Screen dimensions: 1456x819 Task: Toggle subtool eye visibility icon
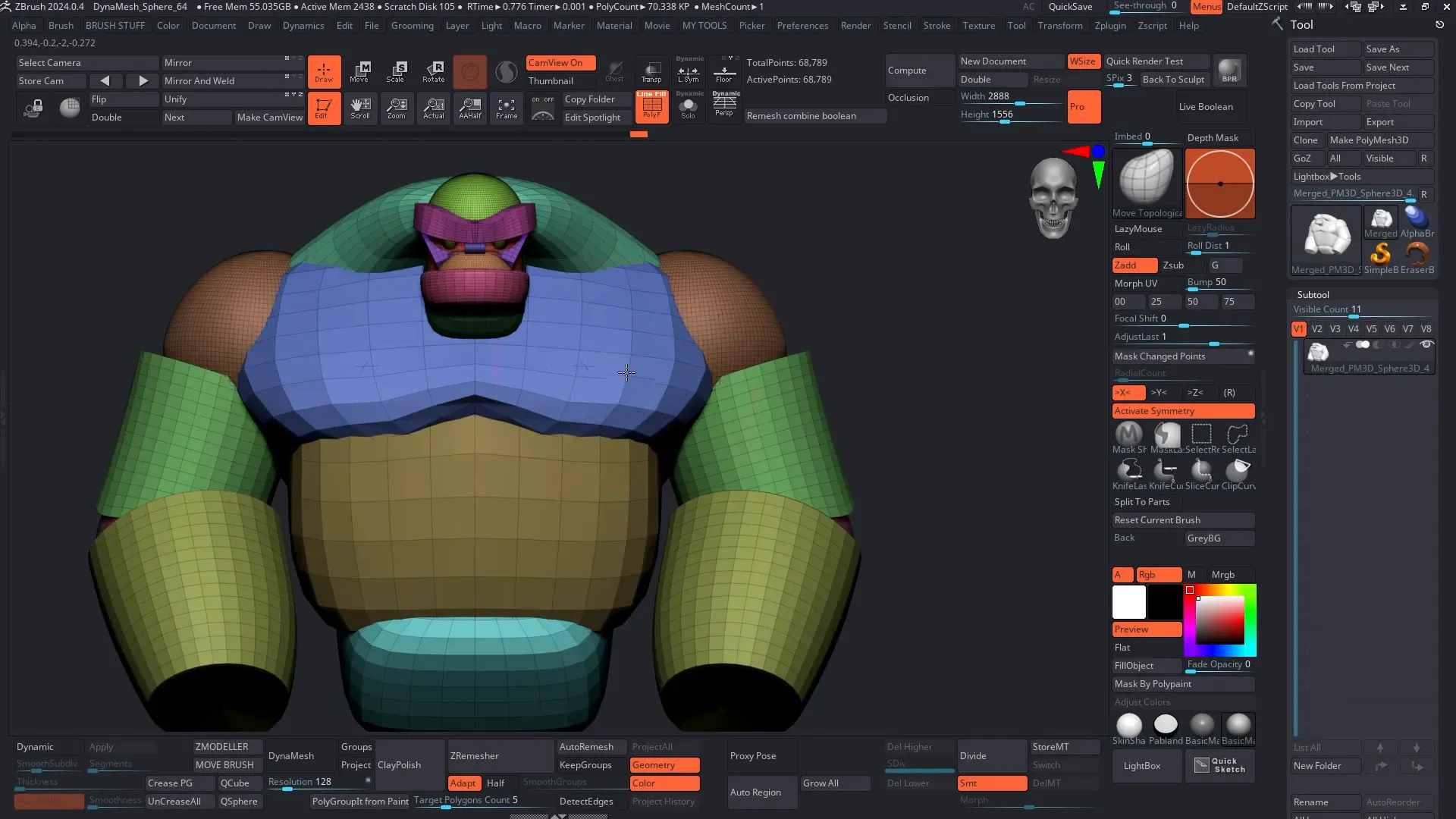1426,345
